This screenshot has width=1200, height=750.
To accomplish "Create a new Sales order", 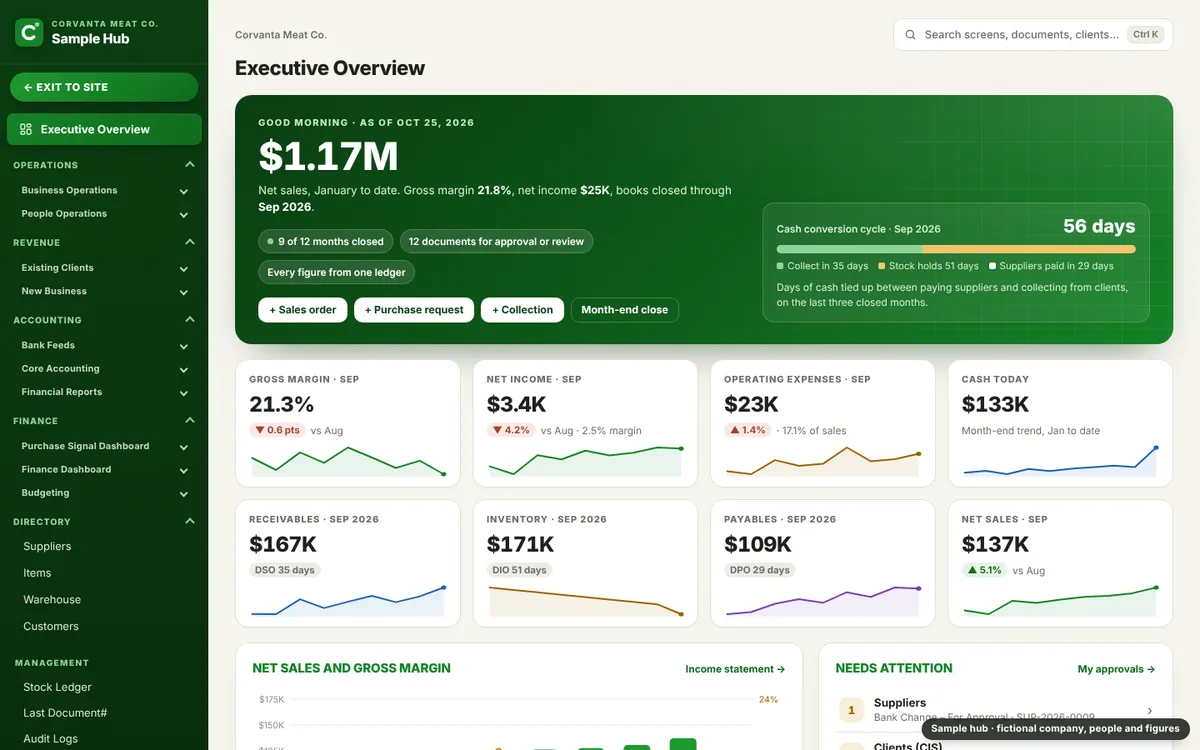I will coord(302,310).
